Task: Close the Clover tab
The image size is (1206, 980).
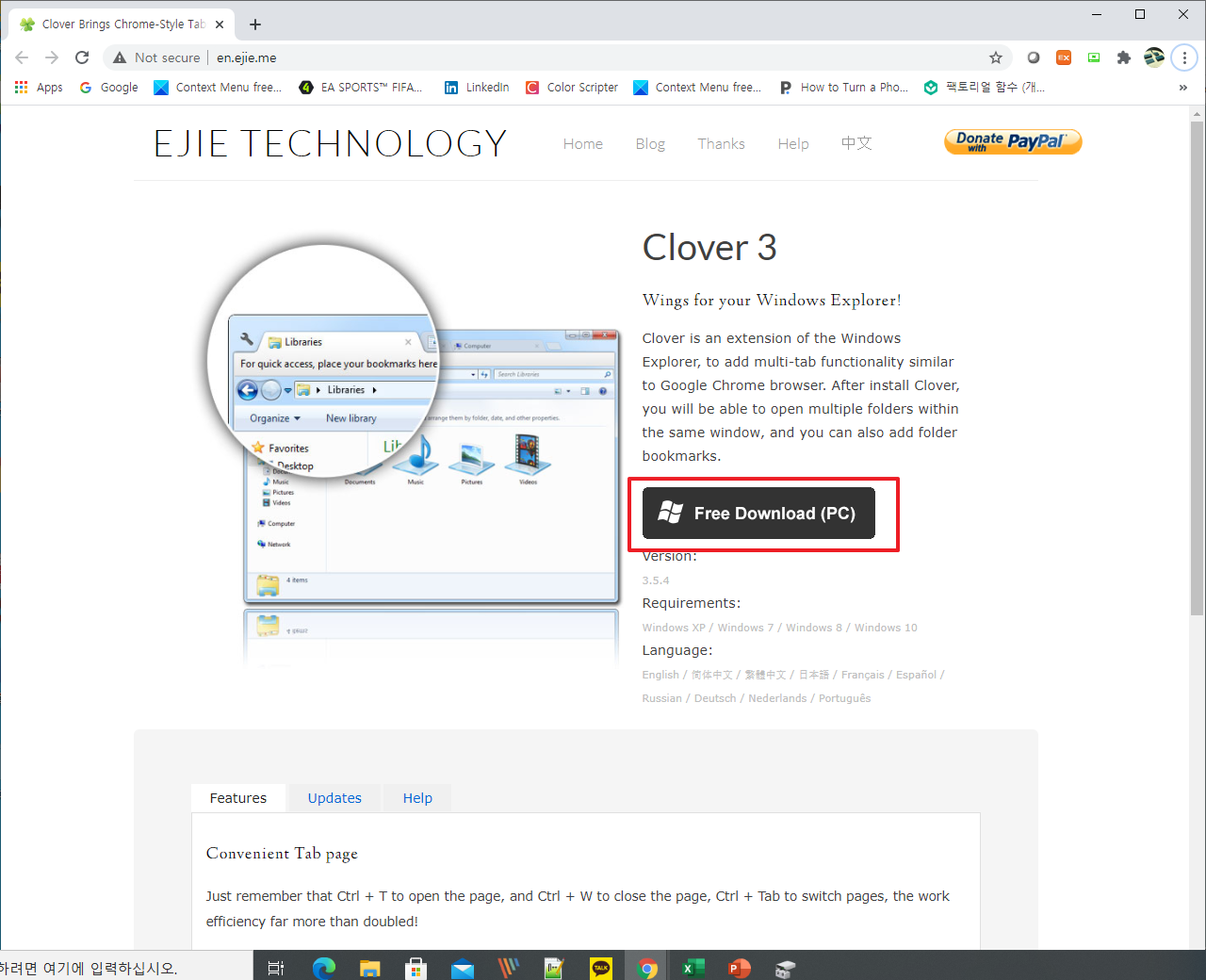Action: coord(220,24)
